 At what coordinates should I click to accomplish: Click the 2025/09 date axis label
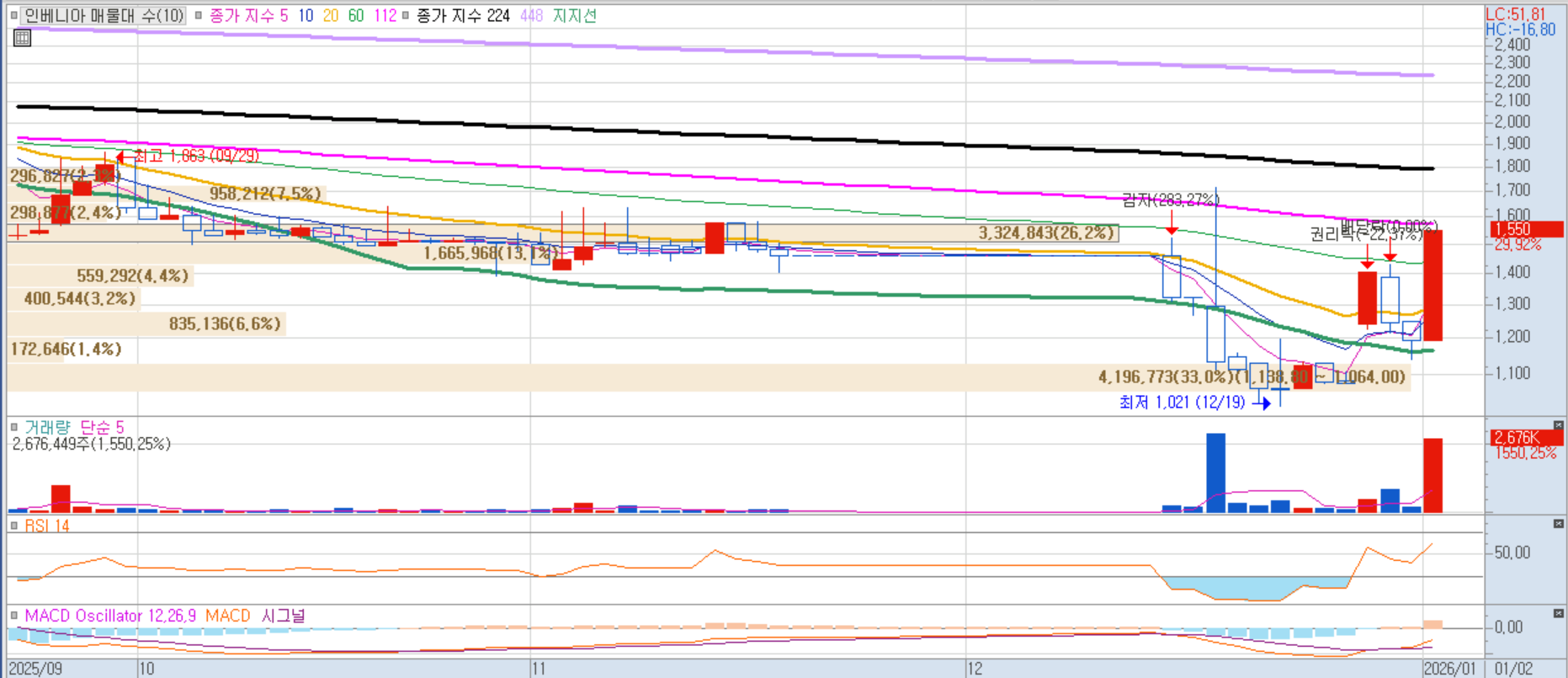click(x=35, y=669)
